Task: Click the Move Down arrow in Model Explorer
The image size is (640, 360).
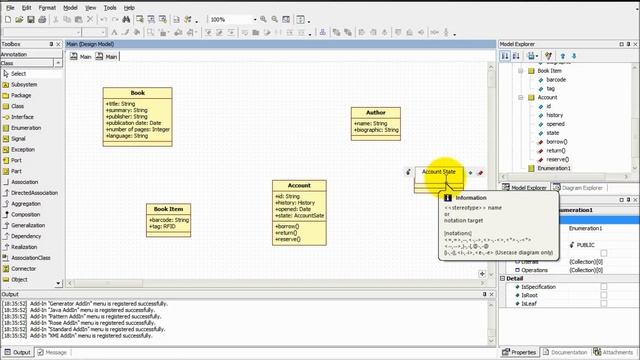Action: tap(574, 56)
